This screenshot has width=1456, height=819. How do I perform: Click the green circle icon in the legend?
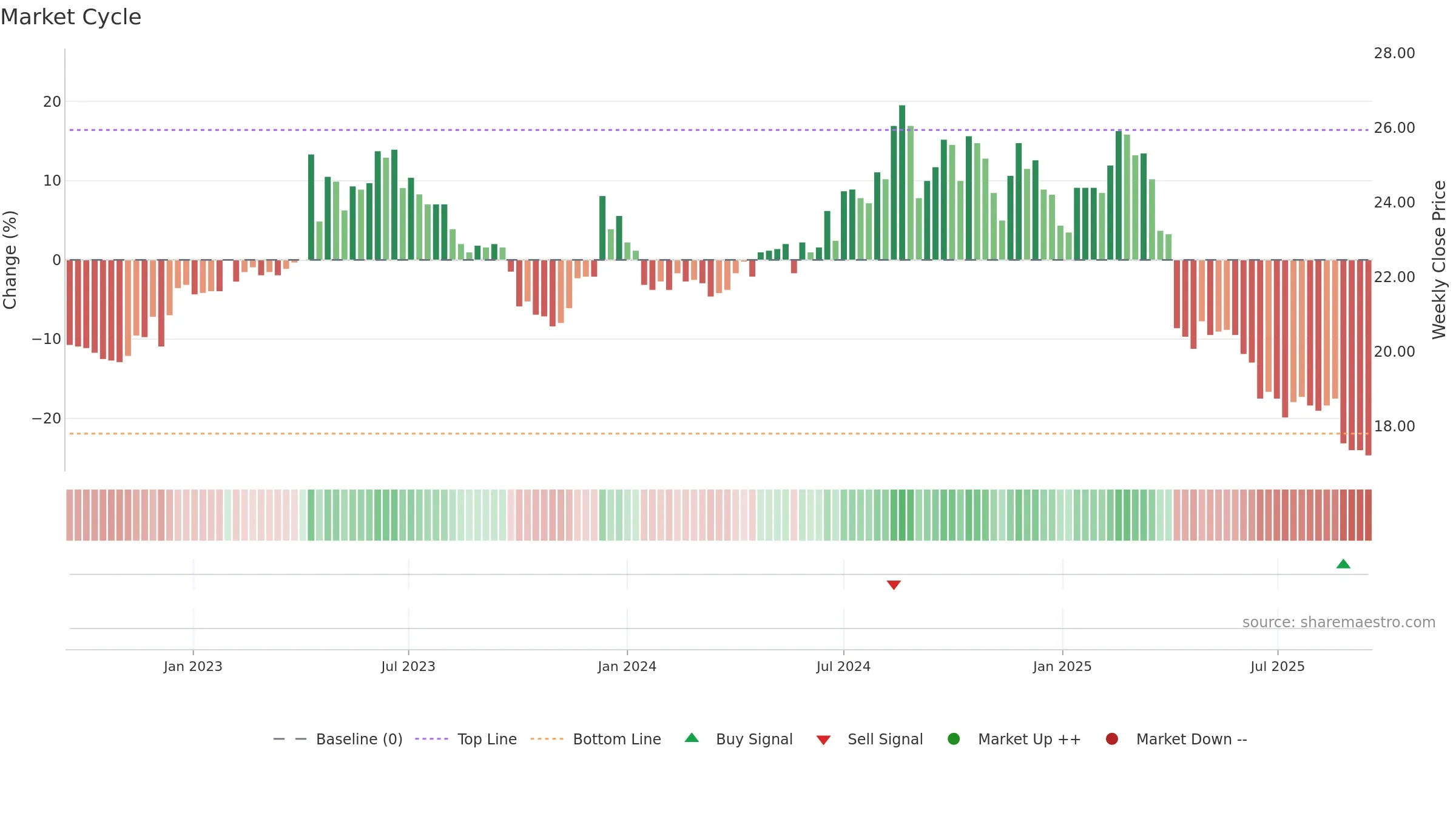pyautogui.click(x=954, y=739)
